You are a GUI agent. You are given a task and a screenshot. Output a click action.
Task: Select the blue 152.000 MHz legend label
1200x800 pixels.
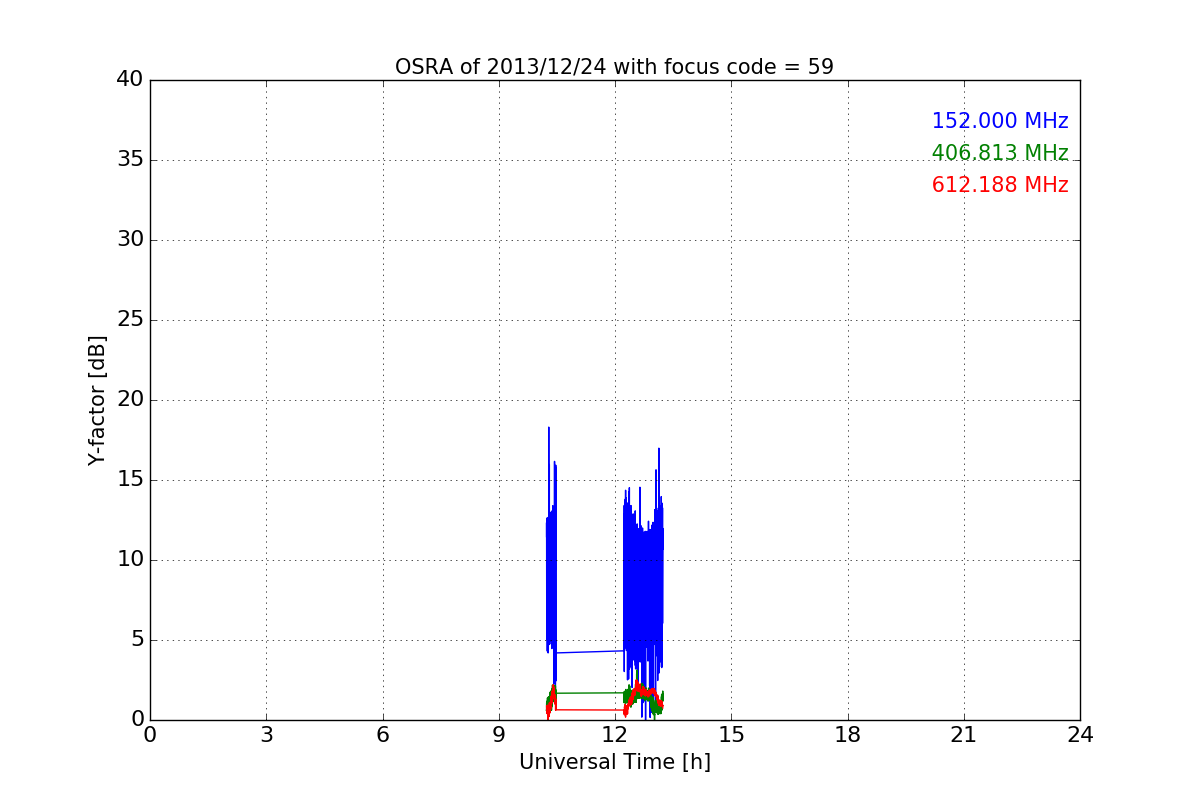click(1000, 121)
